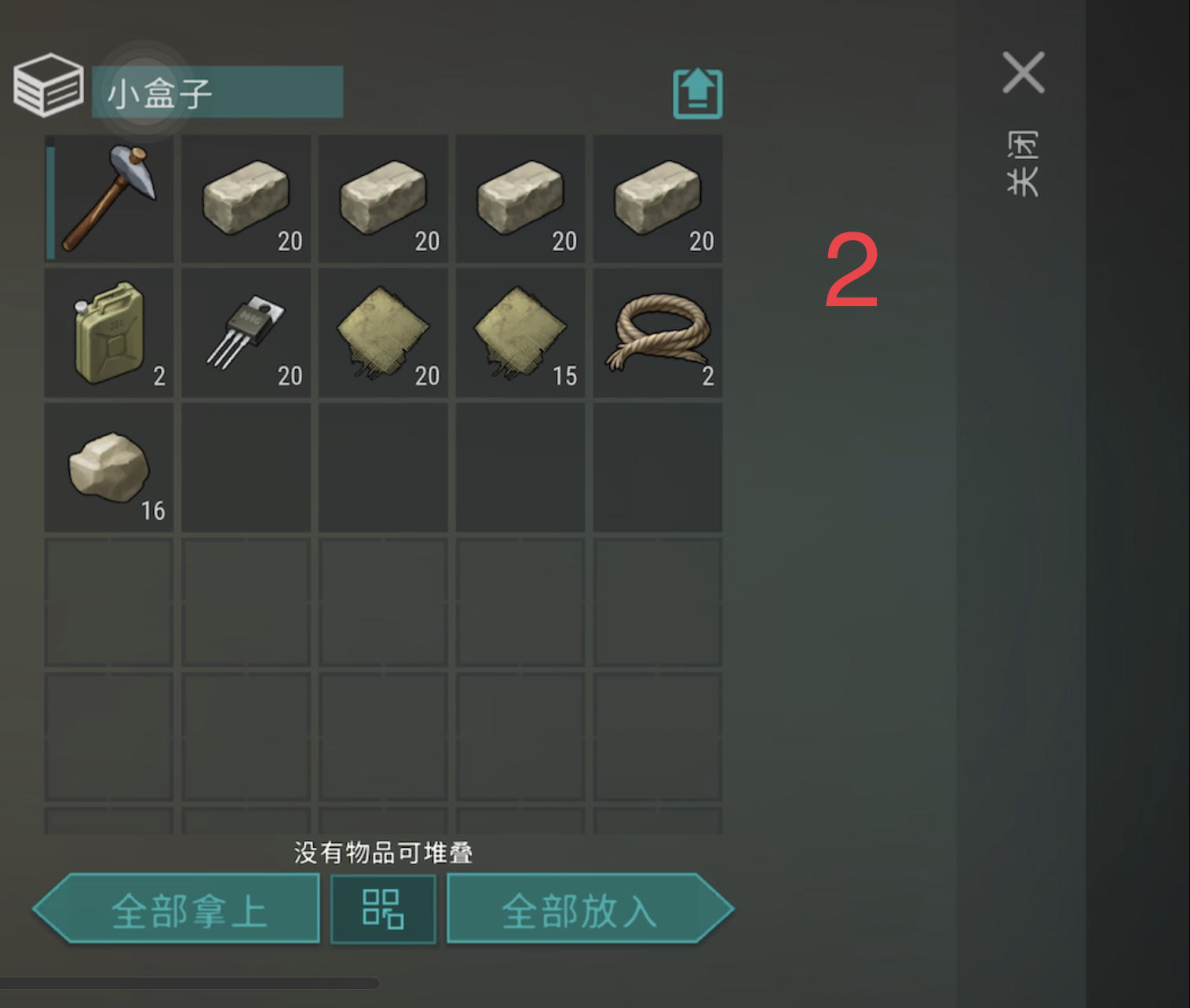Screen dimensions: 1190x1008
Task: Click the stack items grid button
Action: point(383,908)
